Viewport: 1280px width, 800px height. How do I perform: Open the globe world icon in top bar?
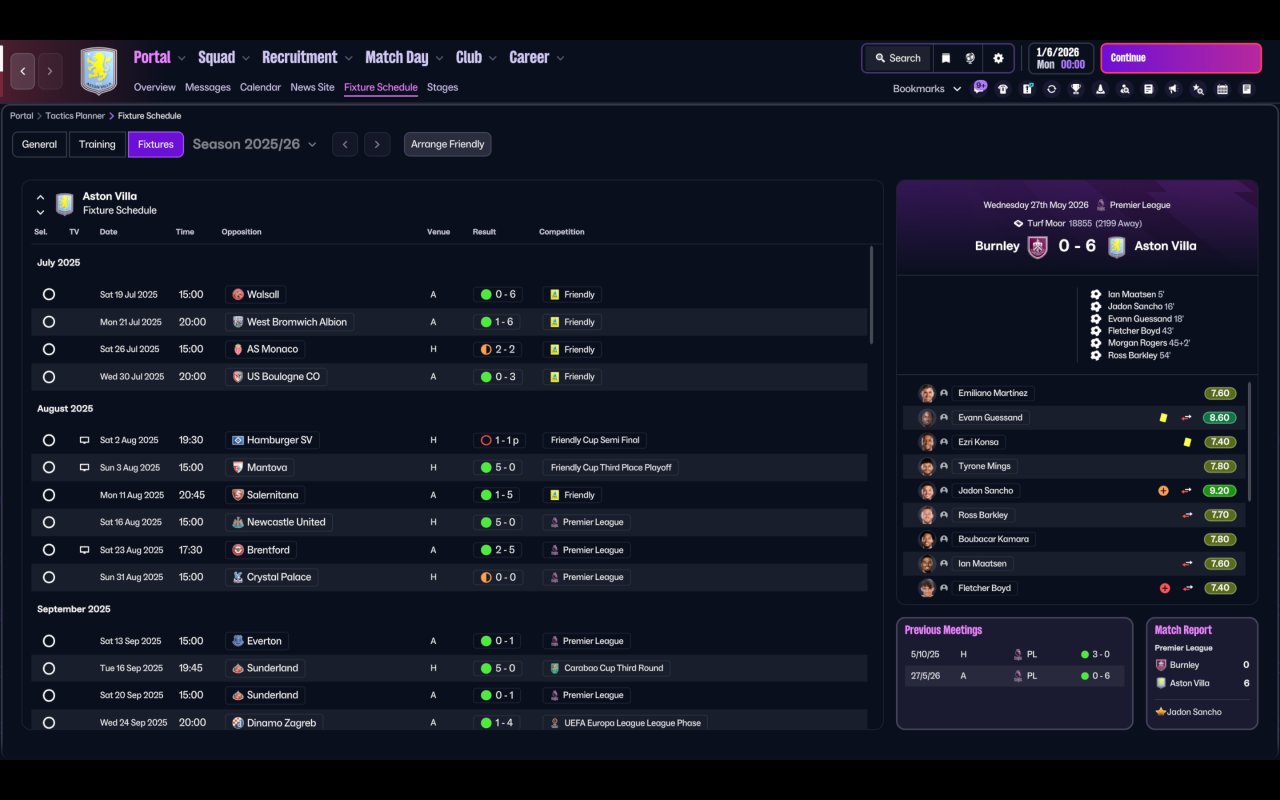pyautogui.click(x=970, y=58)
